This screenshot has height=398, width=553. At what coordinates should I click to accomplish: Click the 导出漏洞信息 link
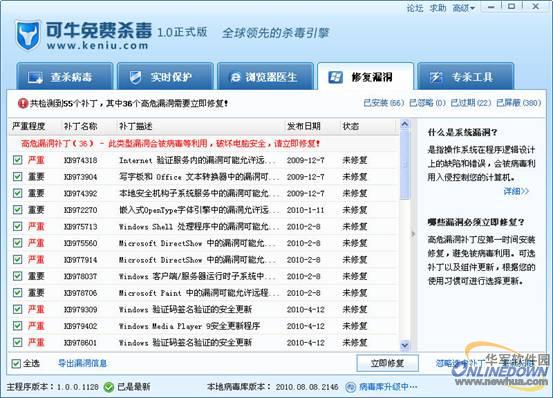pos(83,363)
